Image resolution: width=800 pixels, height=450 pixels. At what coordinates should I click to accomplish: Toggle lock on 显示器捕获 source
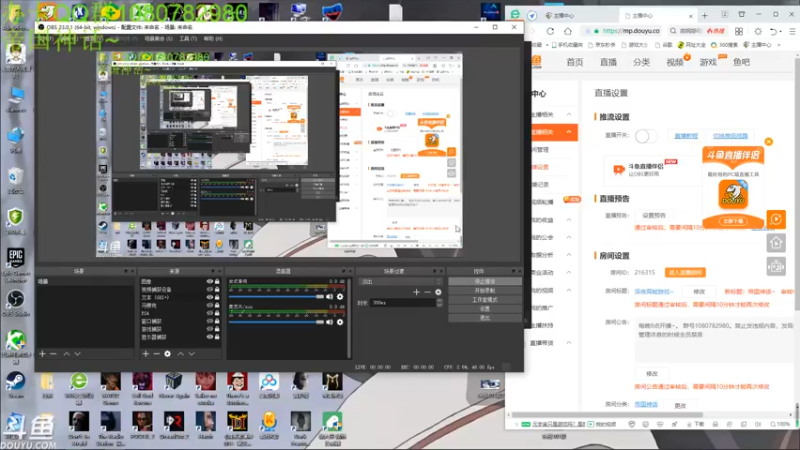217,337
